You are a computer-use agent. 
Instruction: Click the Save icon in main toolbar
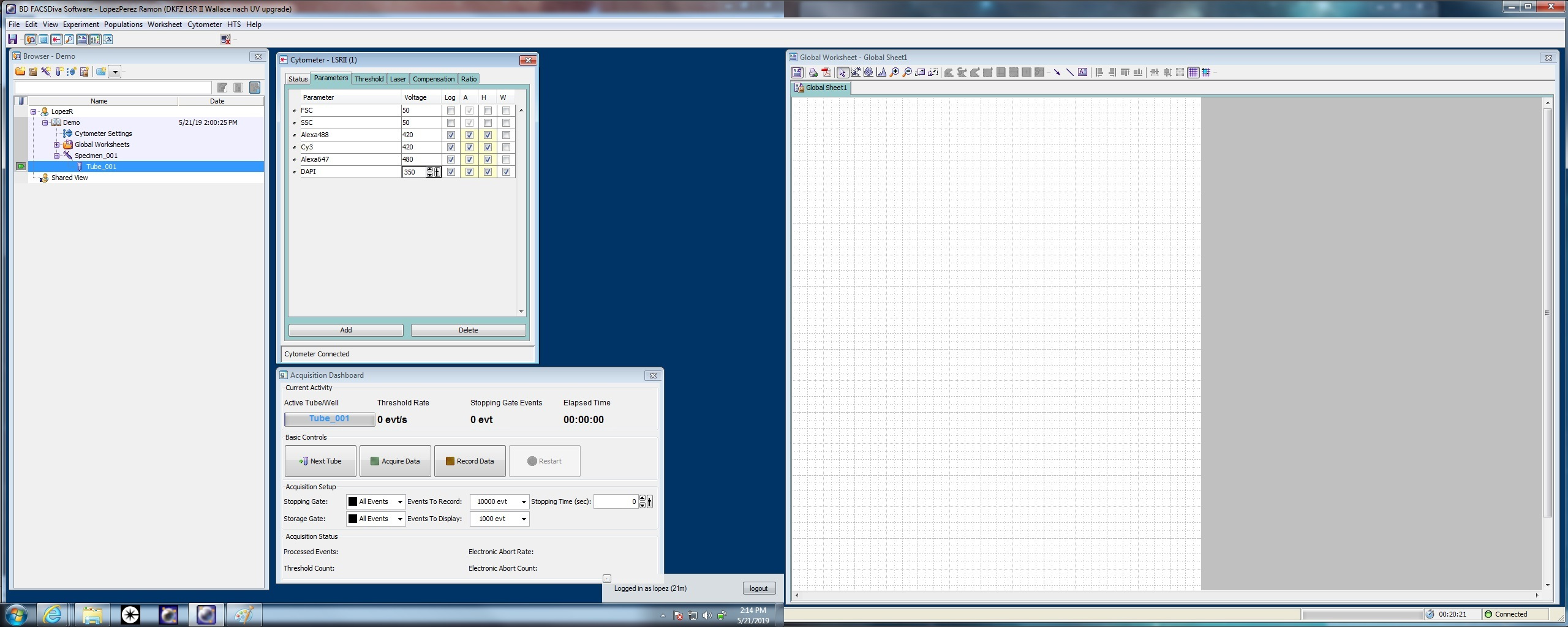[12, 40]
